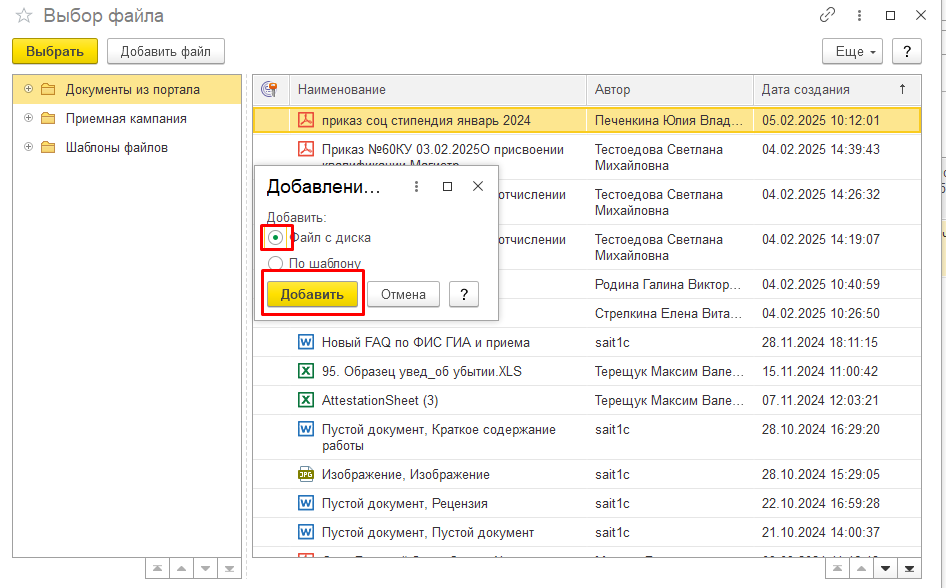Click the PDF icon of приказ соц стипендия
The image size is (946, 588).
(x=306, y=121)
